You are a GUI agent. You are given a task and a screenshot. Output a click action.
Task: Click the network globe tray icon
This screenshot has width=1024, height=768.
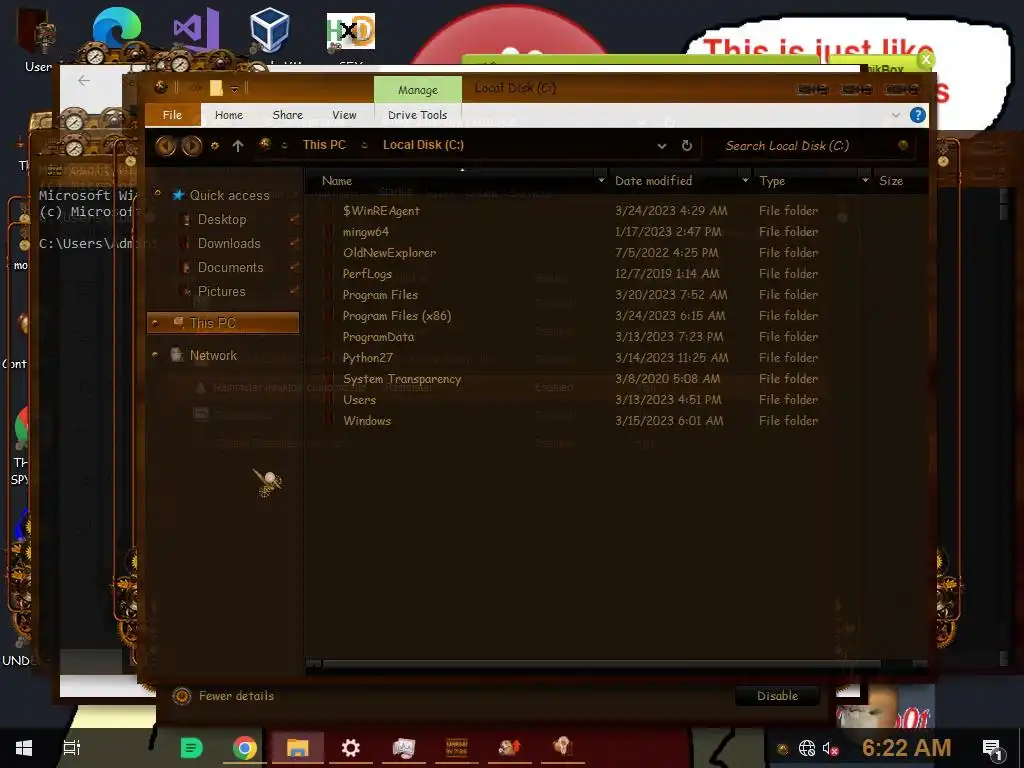coord(807,748)
